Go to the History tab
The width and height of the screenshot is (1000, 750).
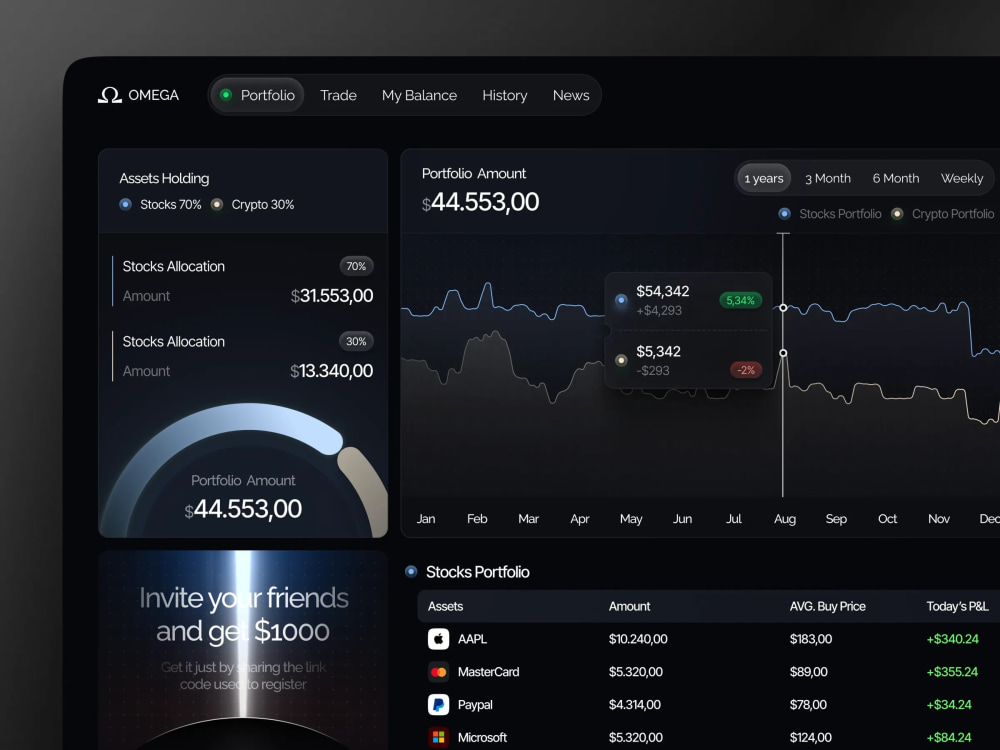click(504, 95)
